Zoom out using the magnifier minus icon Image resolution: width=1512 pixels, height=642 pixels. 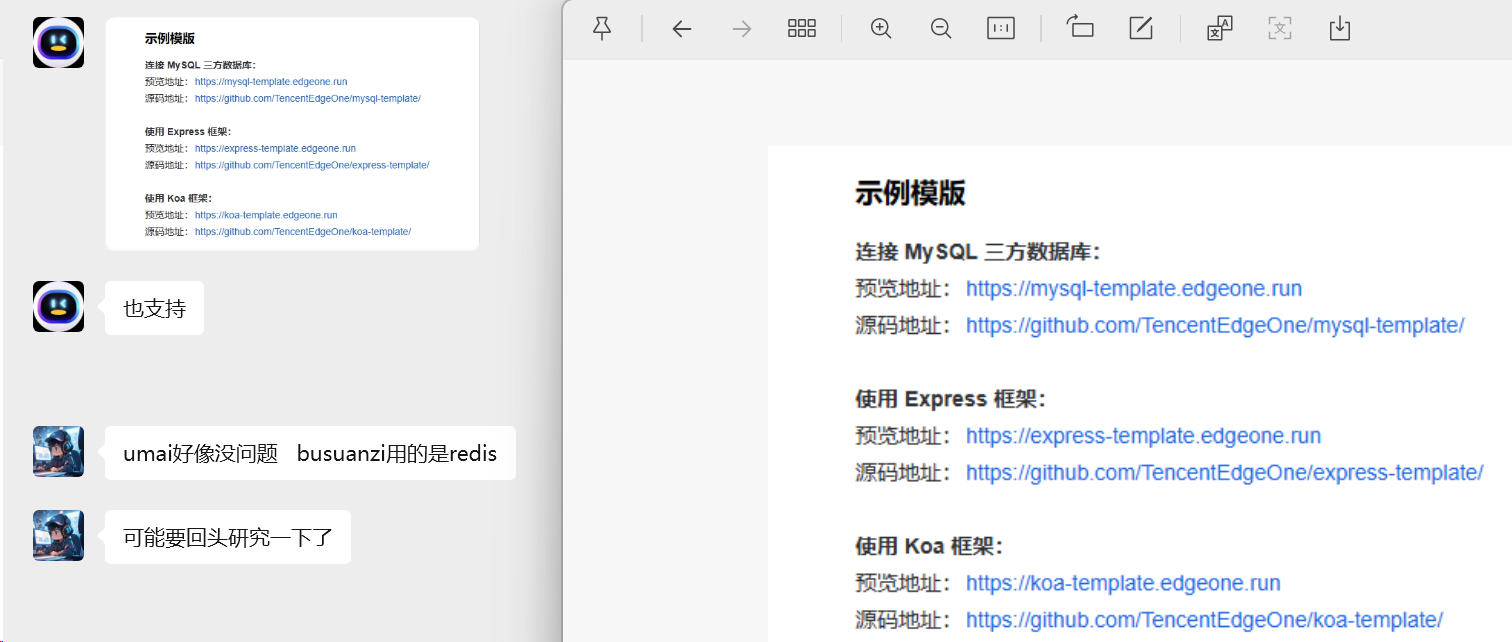(941, 29)
